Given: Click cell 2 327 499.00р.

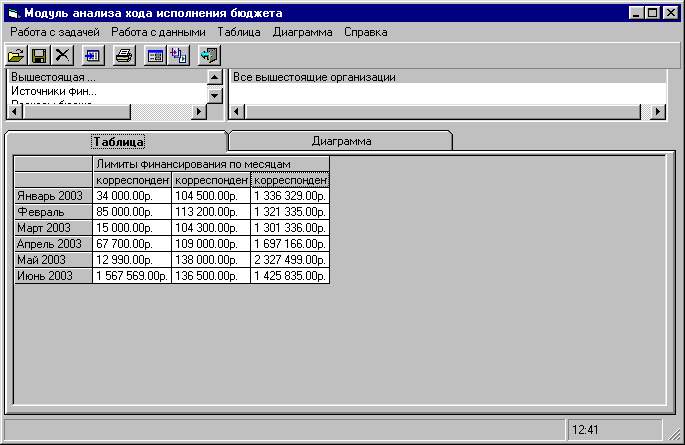Looking at the screenshot, I should point(290,260).
